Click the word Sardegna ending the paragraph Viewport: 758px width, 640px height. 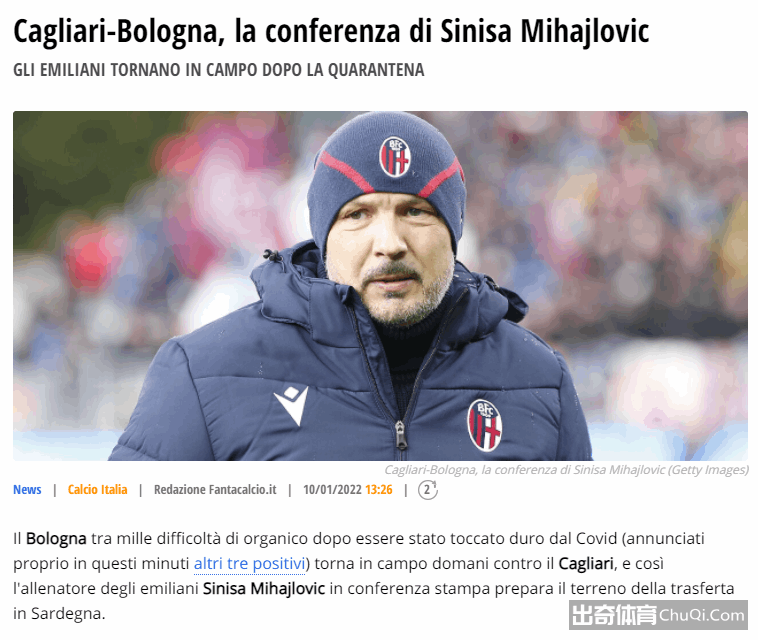(66, 614)
